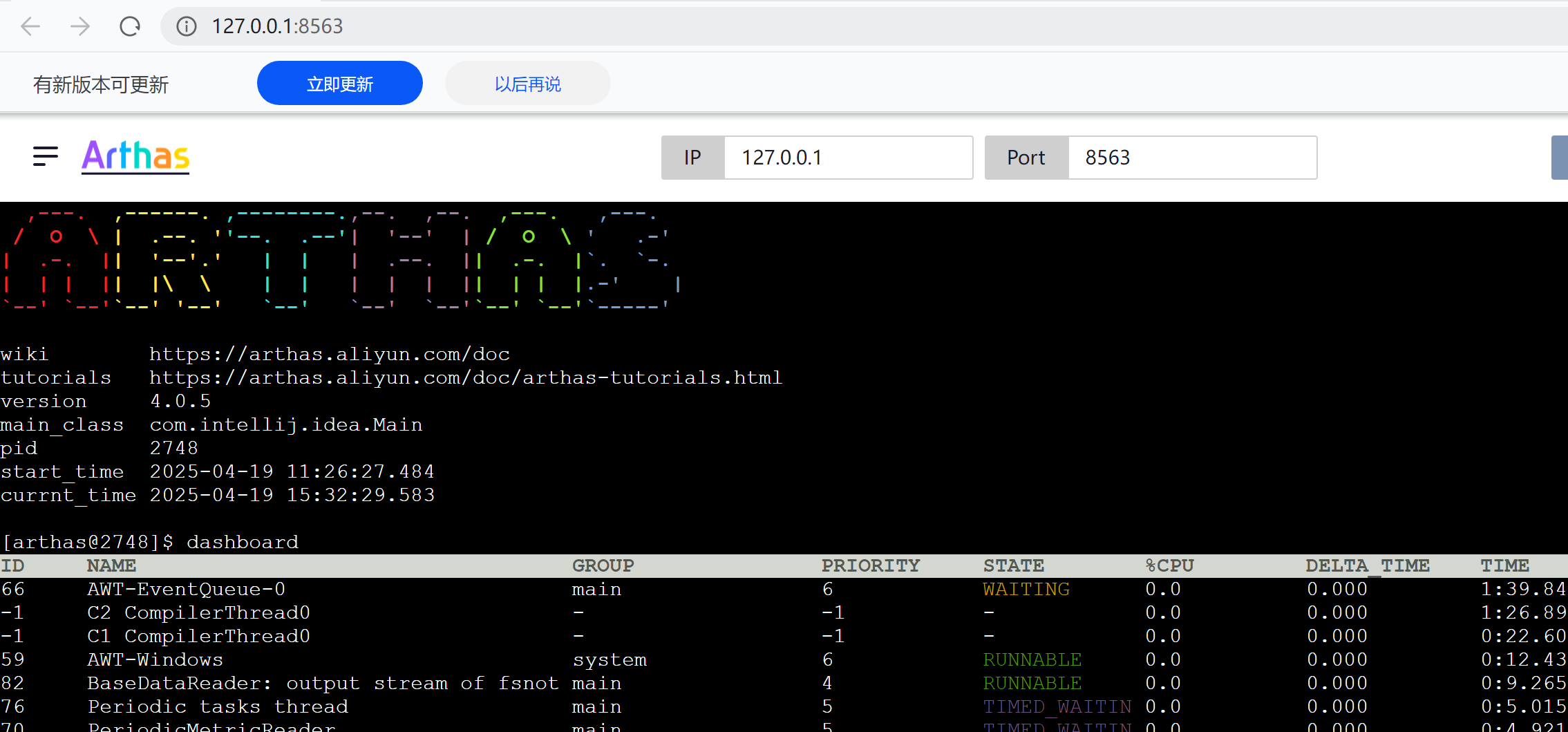Click the dashboard command at the prompt
Viewport: 1568px width, 732px height.
click(x=243, y=542)
